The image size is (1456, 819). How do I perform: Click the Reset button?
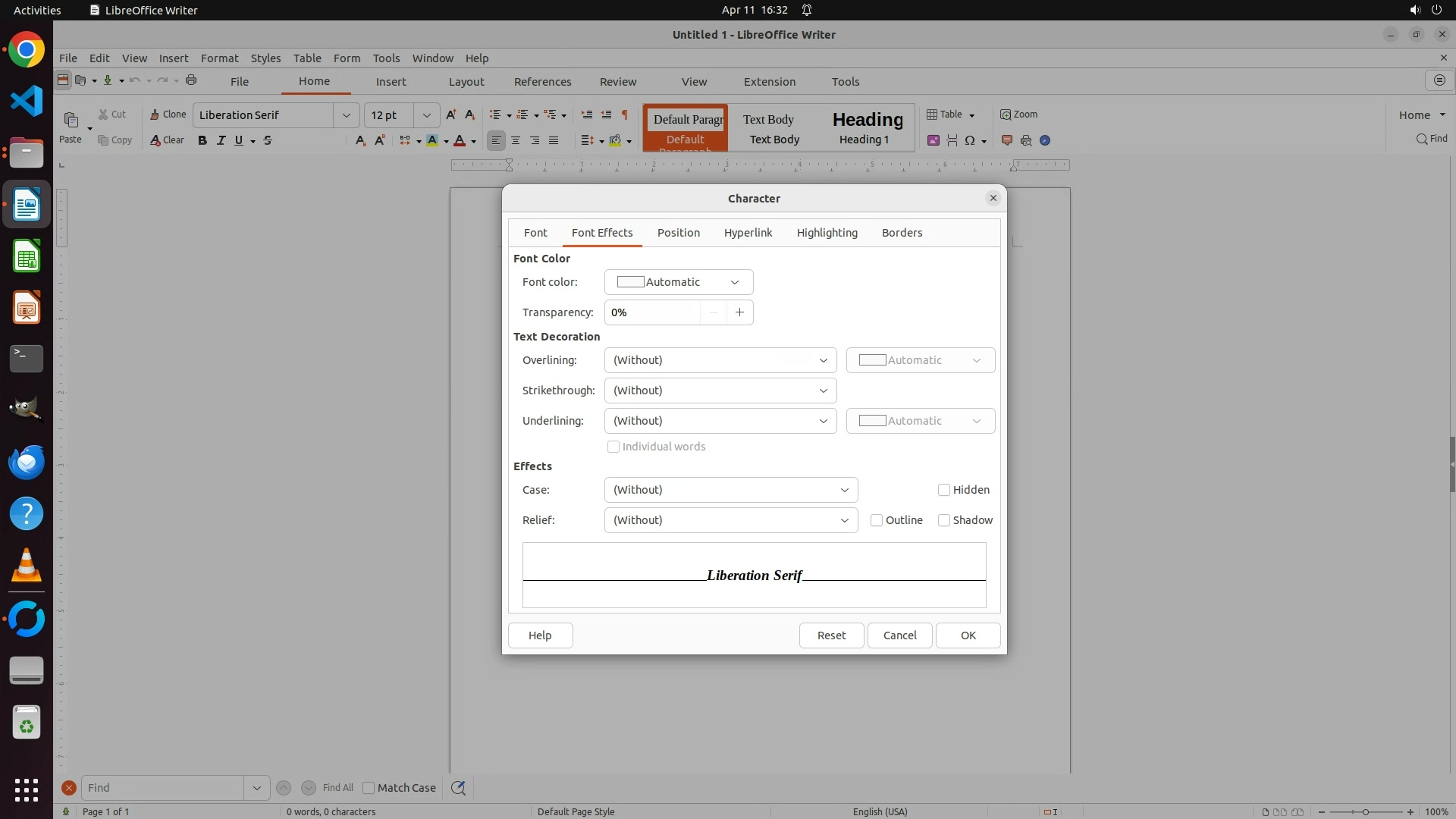point(831,635)
